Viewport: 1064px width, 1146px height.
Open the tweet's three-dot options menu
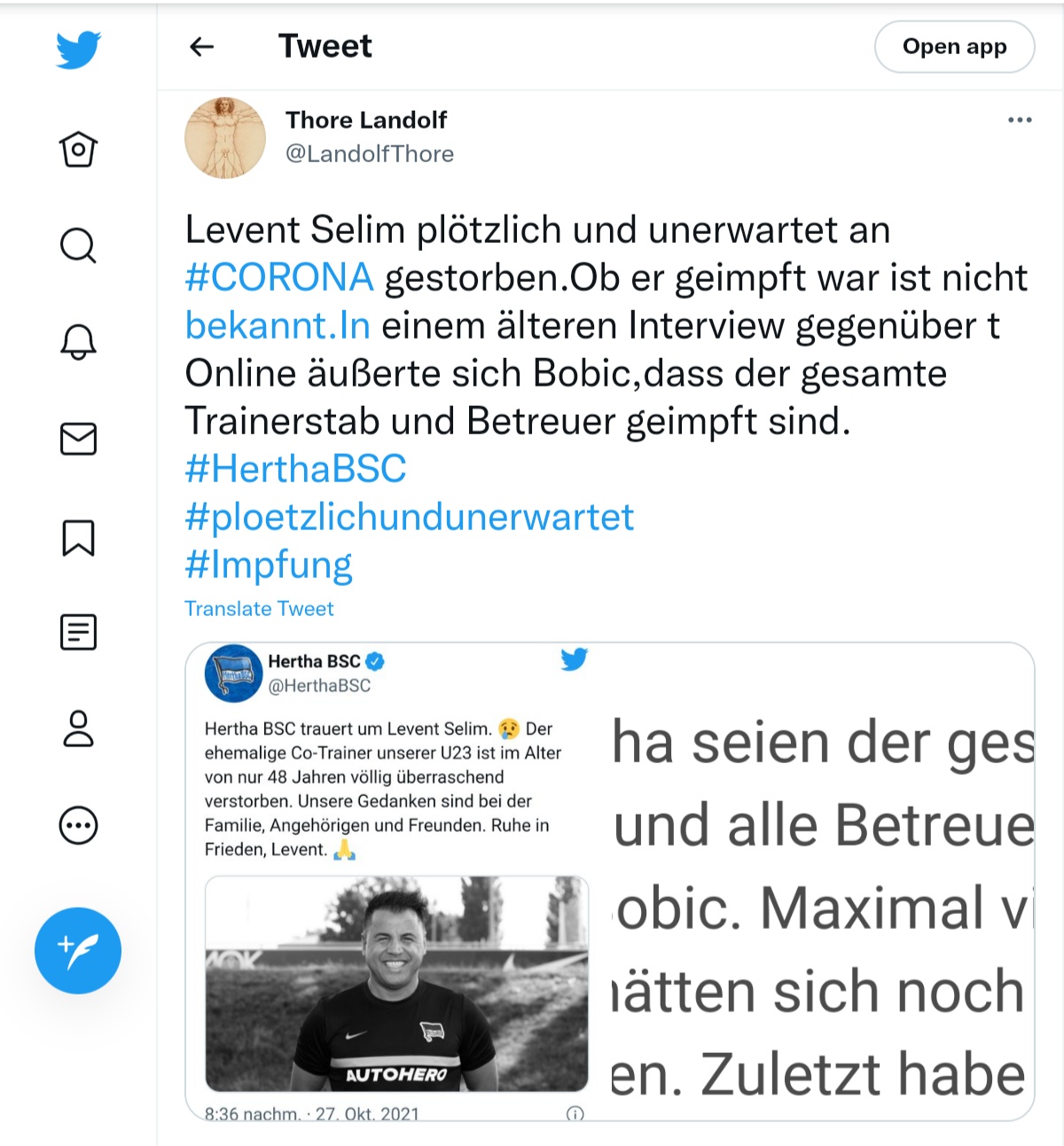coord(1020,120)
